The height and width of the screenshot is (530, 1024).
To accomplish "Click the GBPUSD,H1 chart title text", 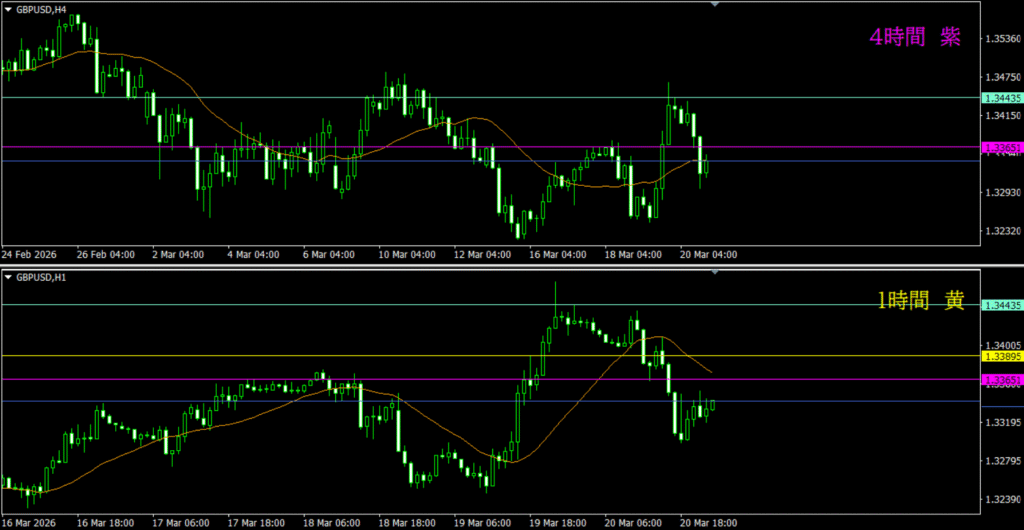I will (x=41, y=276).
